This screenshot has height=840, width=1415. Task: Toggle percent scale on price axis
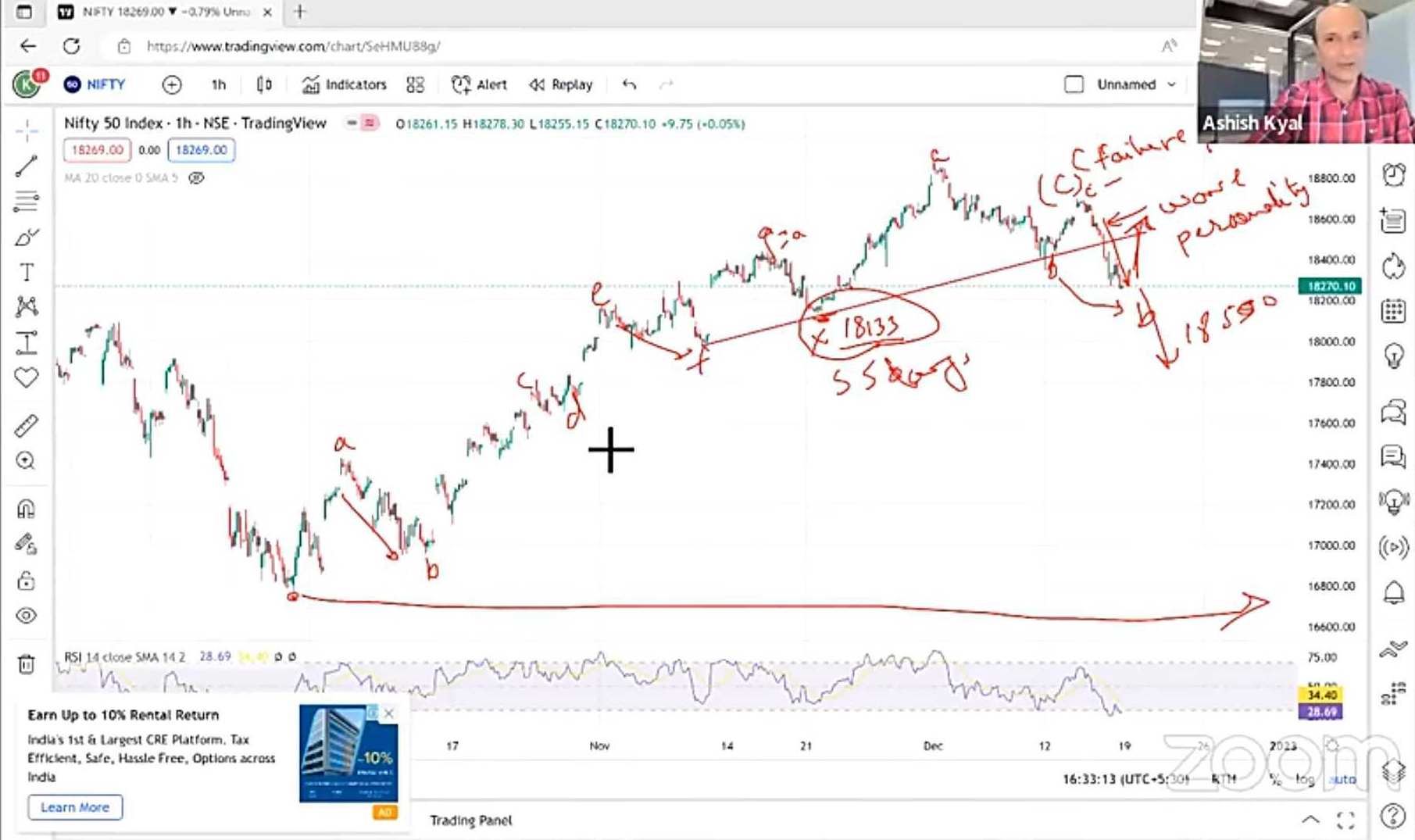tap(1275, 779)
